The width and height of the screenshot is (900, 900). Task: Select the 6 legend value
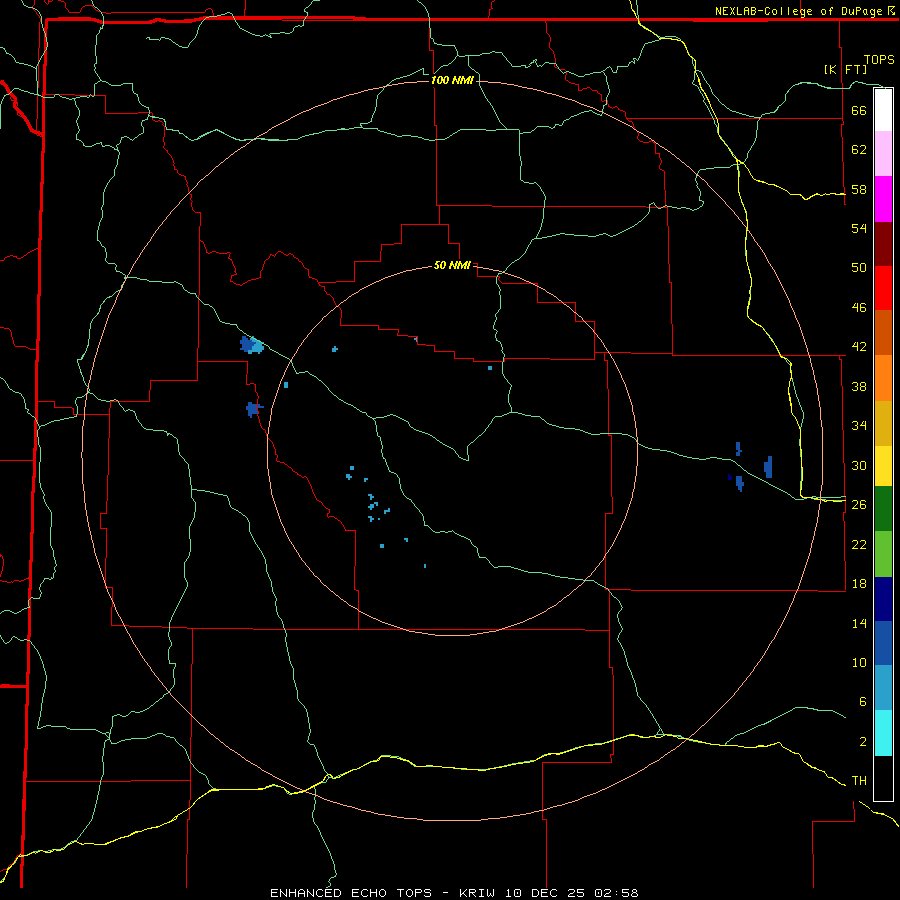[862, 701]
